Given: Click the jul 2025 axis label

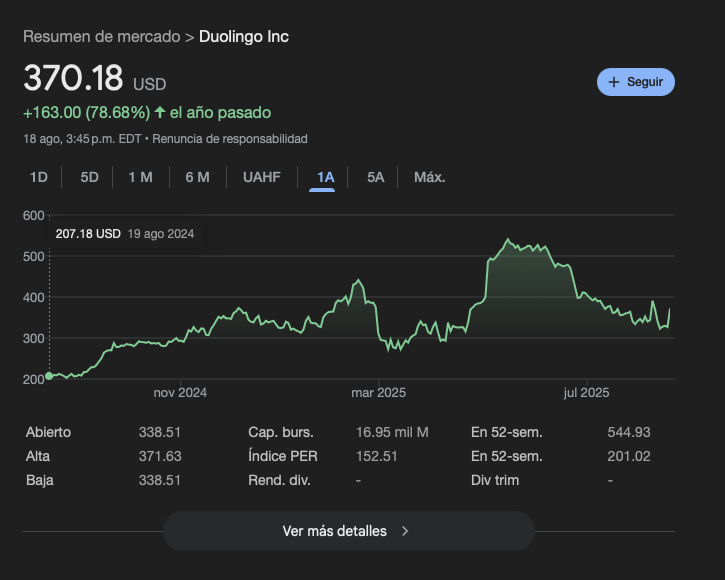Looking at the screenshot, I should click(586, 393).
